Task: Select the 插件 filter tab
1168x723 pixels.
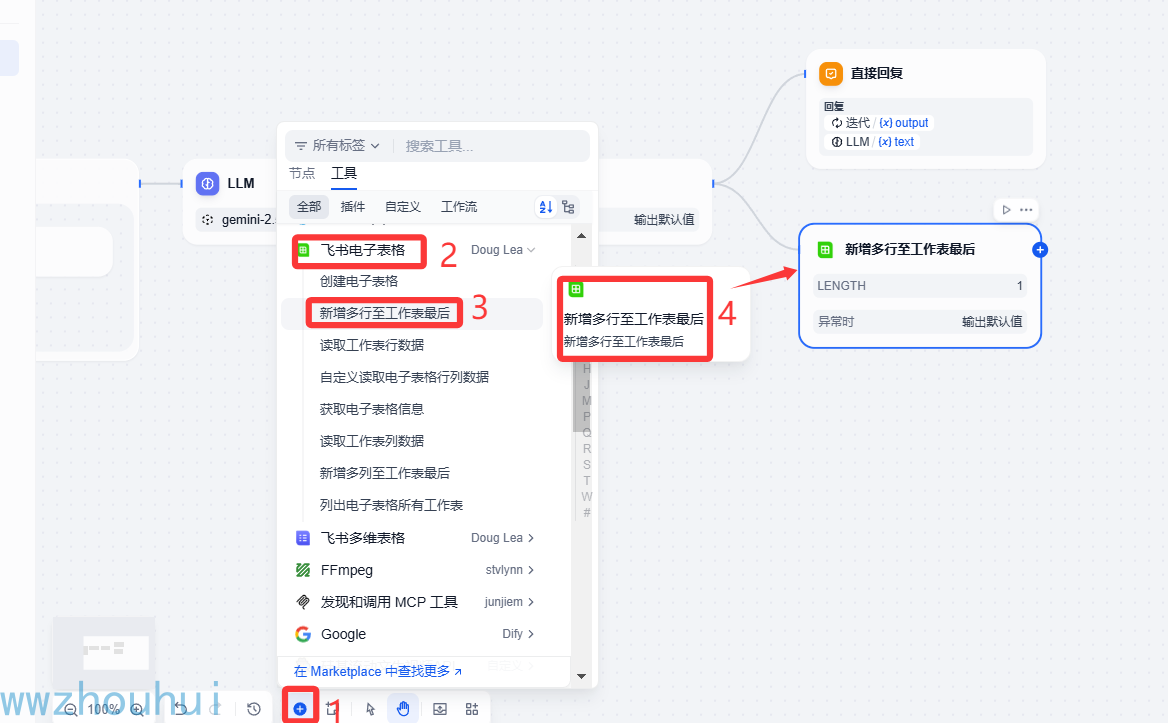Action: tap(352, 207)
